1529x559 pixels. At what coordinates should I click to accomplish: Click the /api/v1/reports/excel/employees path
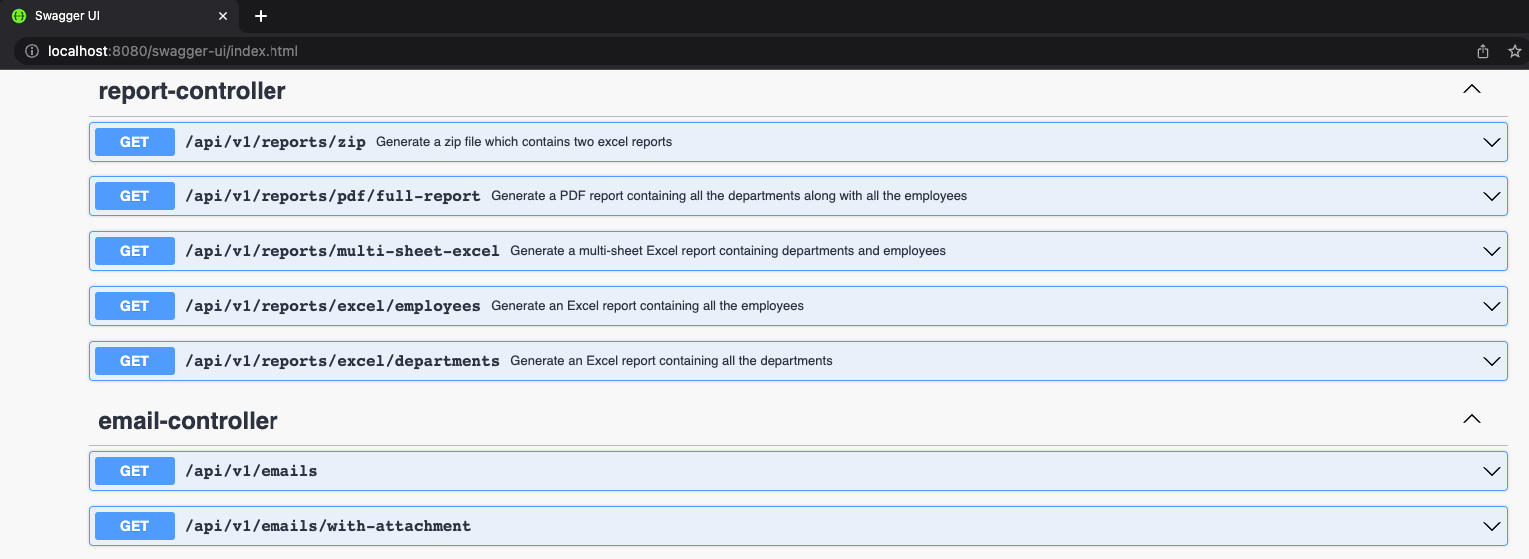click(x=333, y=306)
